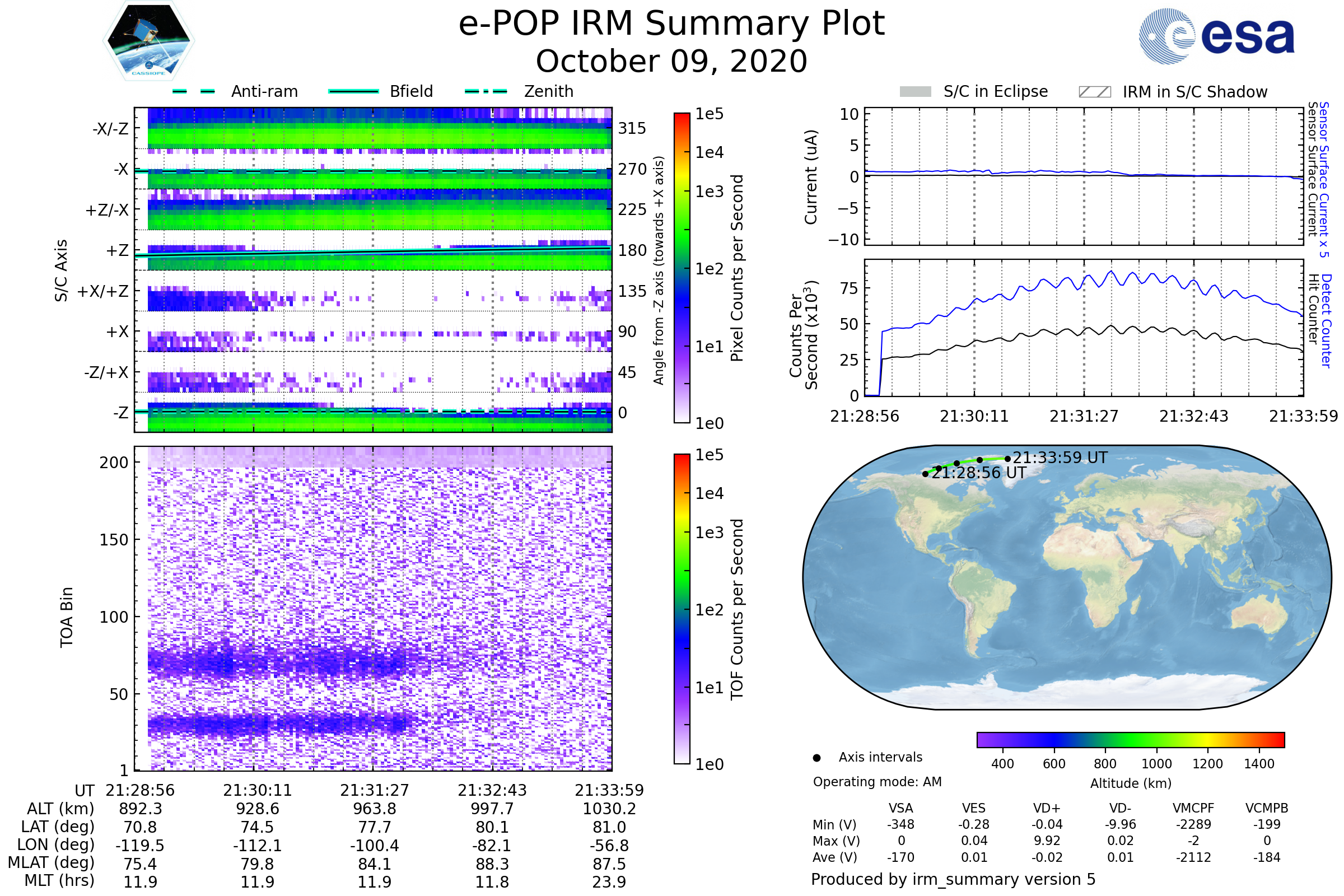This screenshot has height=896, width=1344.
Task: Click the Axis intervals black dot legend
Action: click(x=816, y=758)
